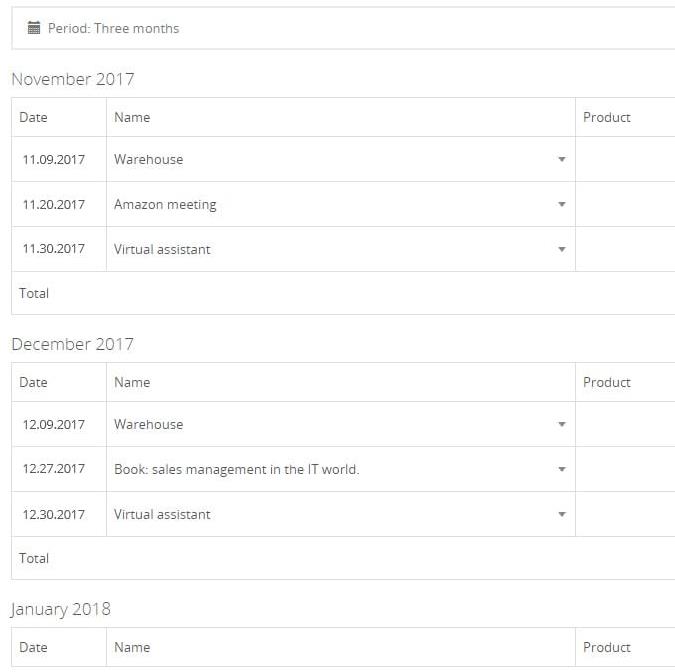Select the 11.09.2017 date cell
The height and width of the screenshot is (672, 675).
54,159
